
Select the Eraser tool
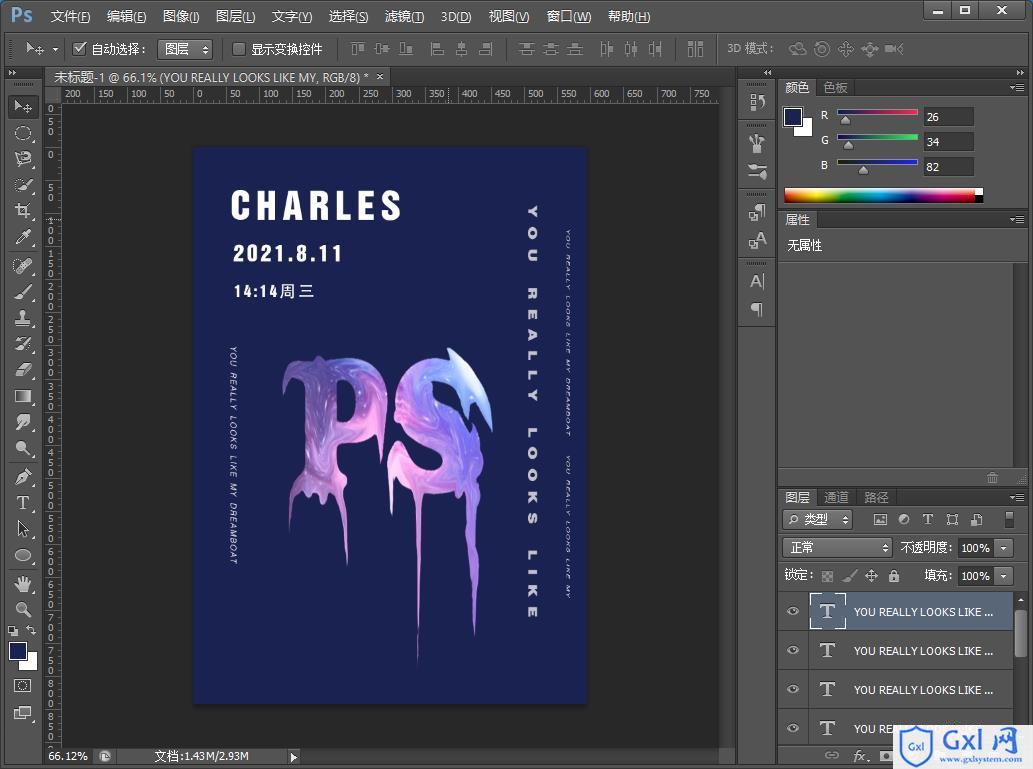(23, 370)
